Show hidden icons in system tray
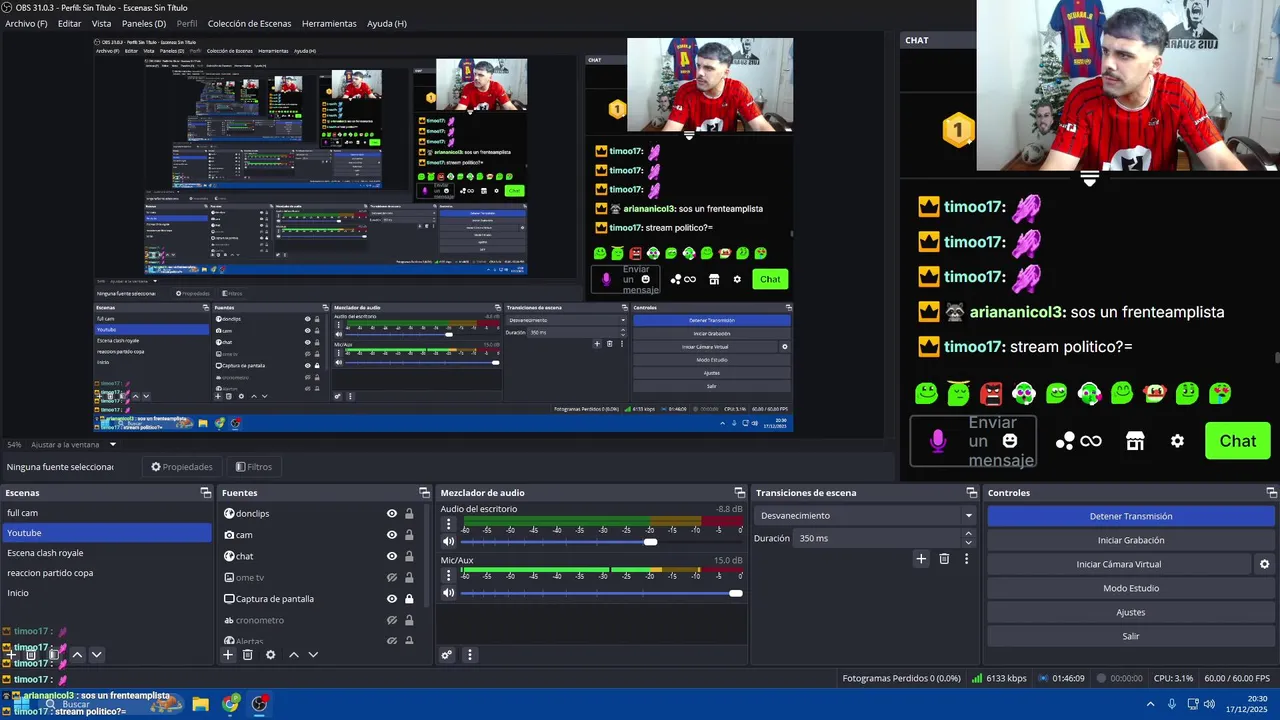Screen dimensions: 1280x720 [1150, 704]
